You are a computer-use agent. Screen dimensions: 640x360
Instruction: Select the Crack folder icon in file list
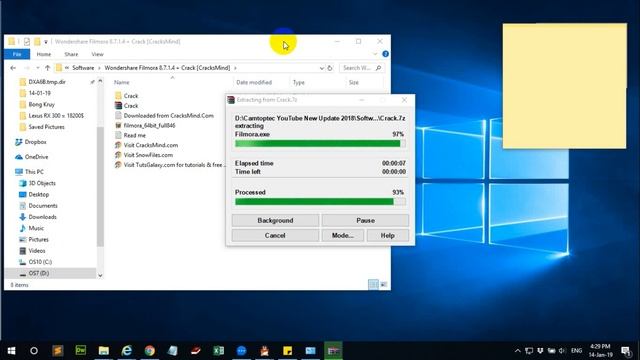point(118,96)
